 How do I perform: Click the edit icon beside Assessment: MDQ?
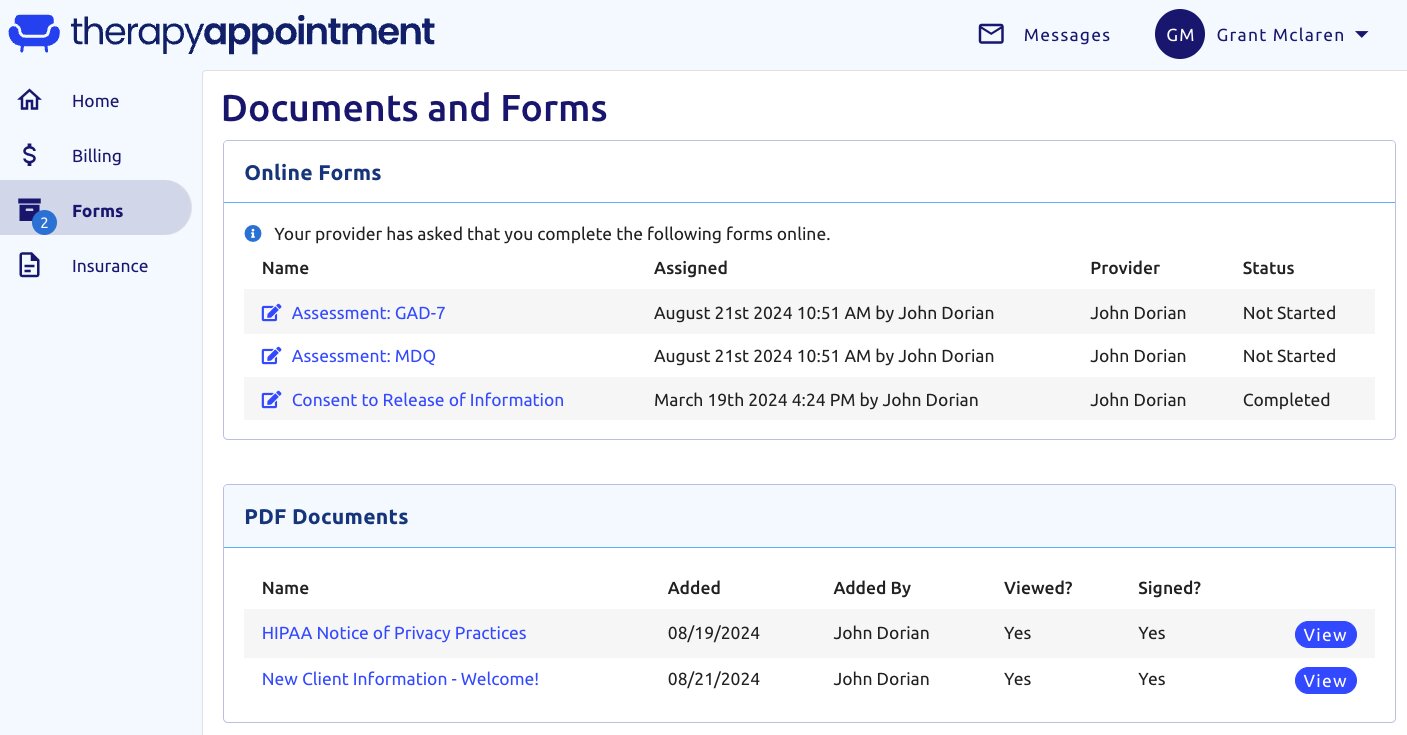point(270,356)
